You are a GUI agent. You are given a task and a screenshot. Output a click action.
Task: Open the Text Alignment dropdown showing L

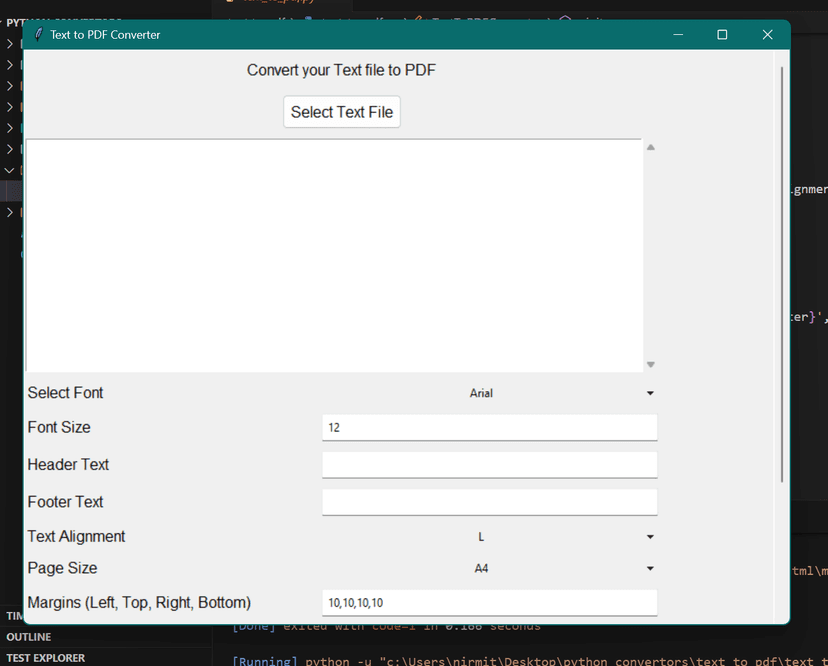click(489, 537)
